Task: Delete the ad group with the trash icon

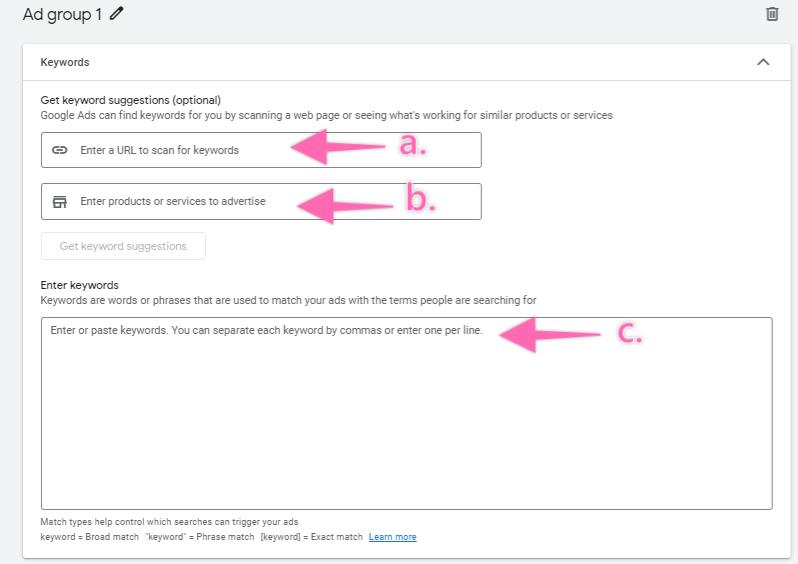Action: pyautogui.click(x=772, y=14)
